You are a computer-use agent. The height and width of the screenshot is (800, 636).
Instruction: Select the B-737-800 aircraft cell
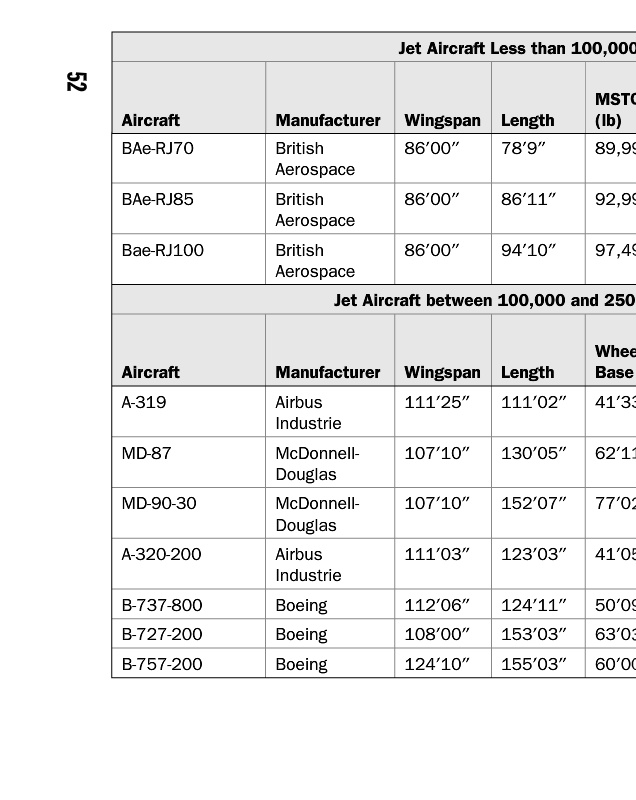click(x=162, y=606)
